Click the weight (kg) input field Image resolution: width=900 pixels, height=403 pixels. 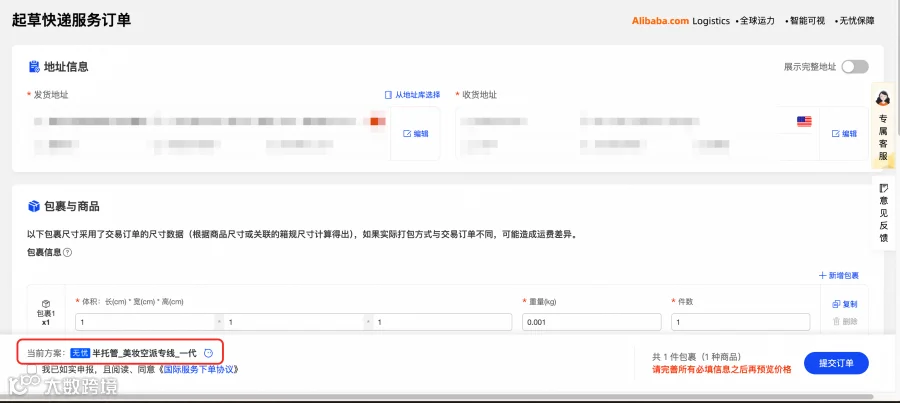[x=592, y=322]
